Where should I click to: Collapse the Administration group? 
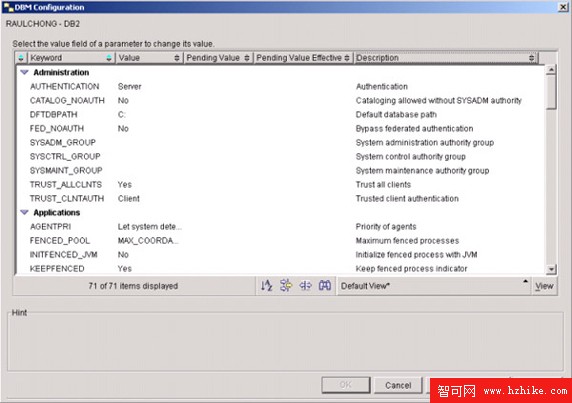coord(24,72)
